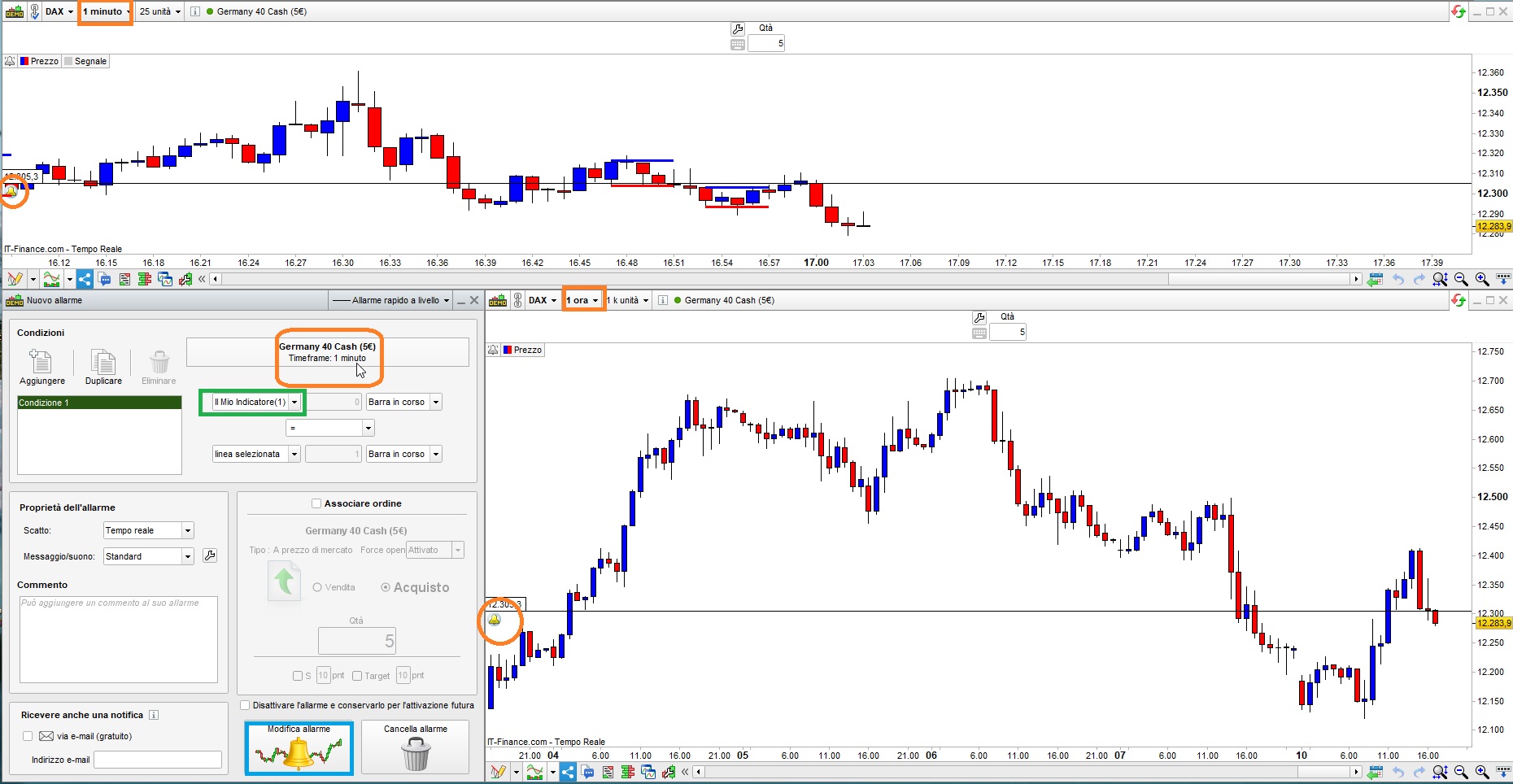
Task: Click undo arrow in 1-minute chart toolbar
Action: (1398, 279)
